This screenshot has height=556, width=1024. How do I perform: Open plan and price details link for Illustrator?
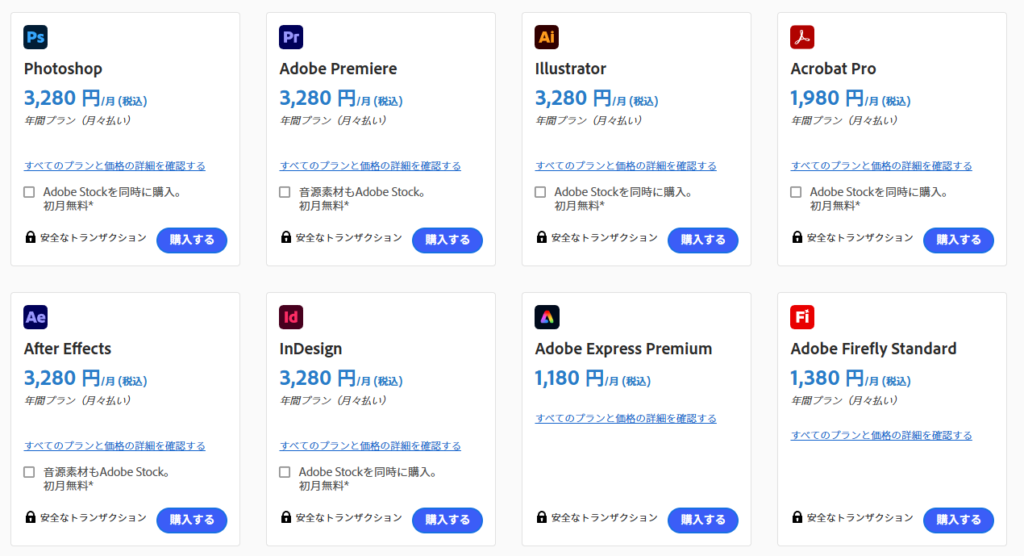point(626,166)
